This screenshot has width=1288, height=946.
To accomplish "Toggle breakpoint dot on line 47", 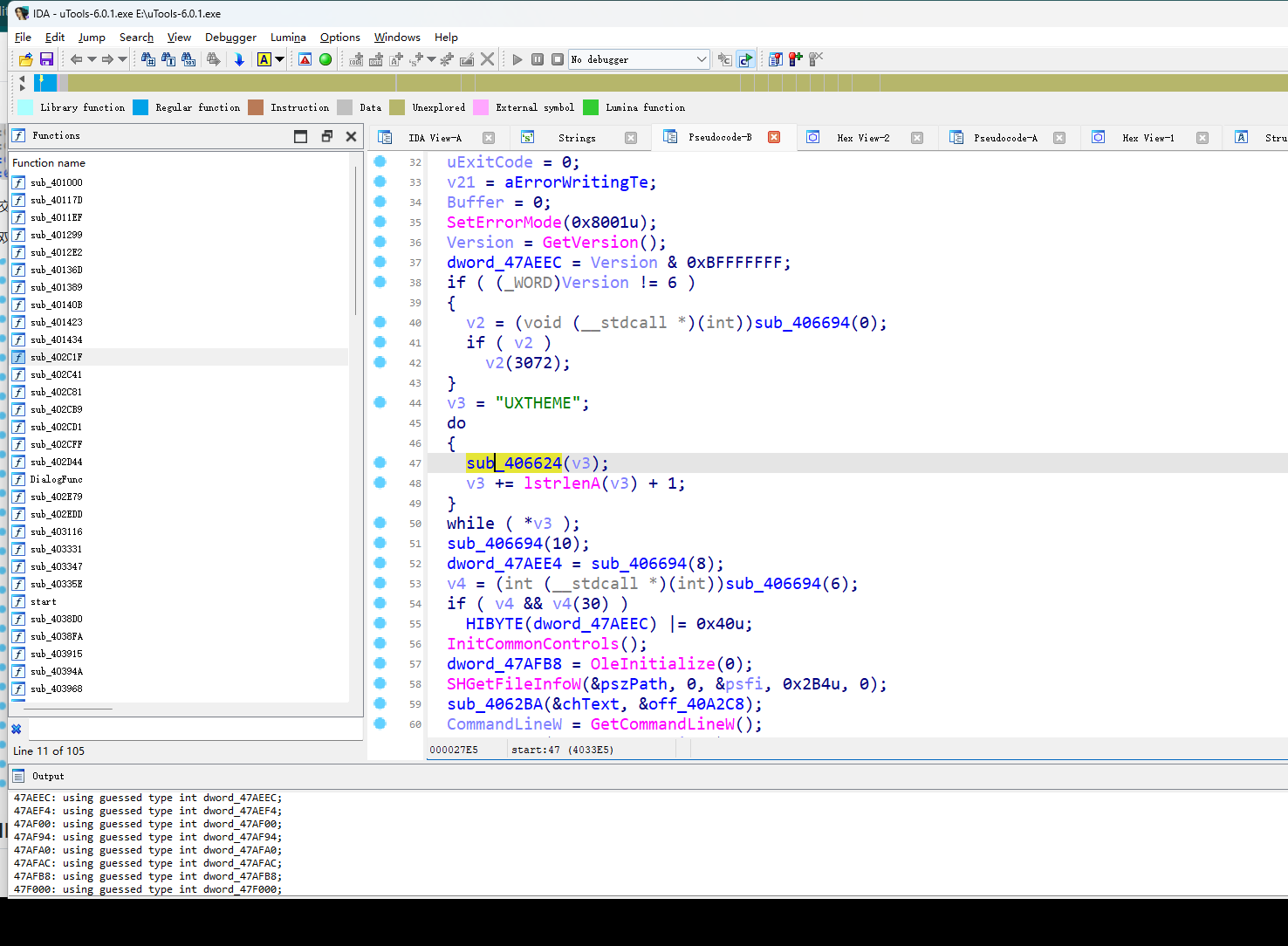I will 380,463.
